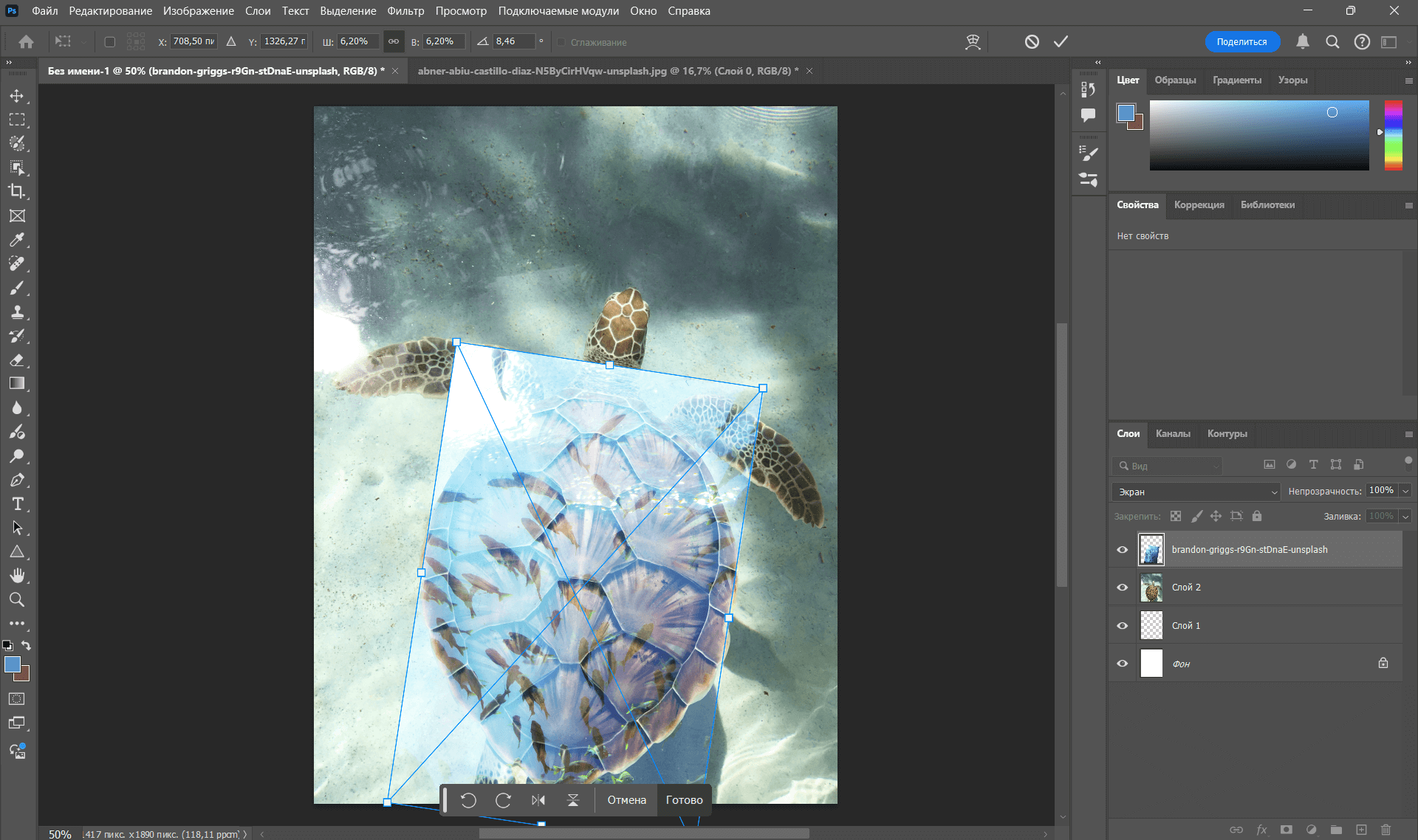This screenshot has height=840, width=1418.
Task: Select the Zoom tool
Action: [17, 599]
